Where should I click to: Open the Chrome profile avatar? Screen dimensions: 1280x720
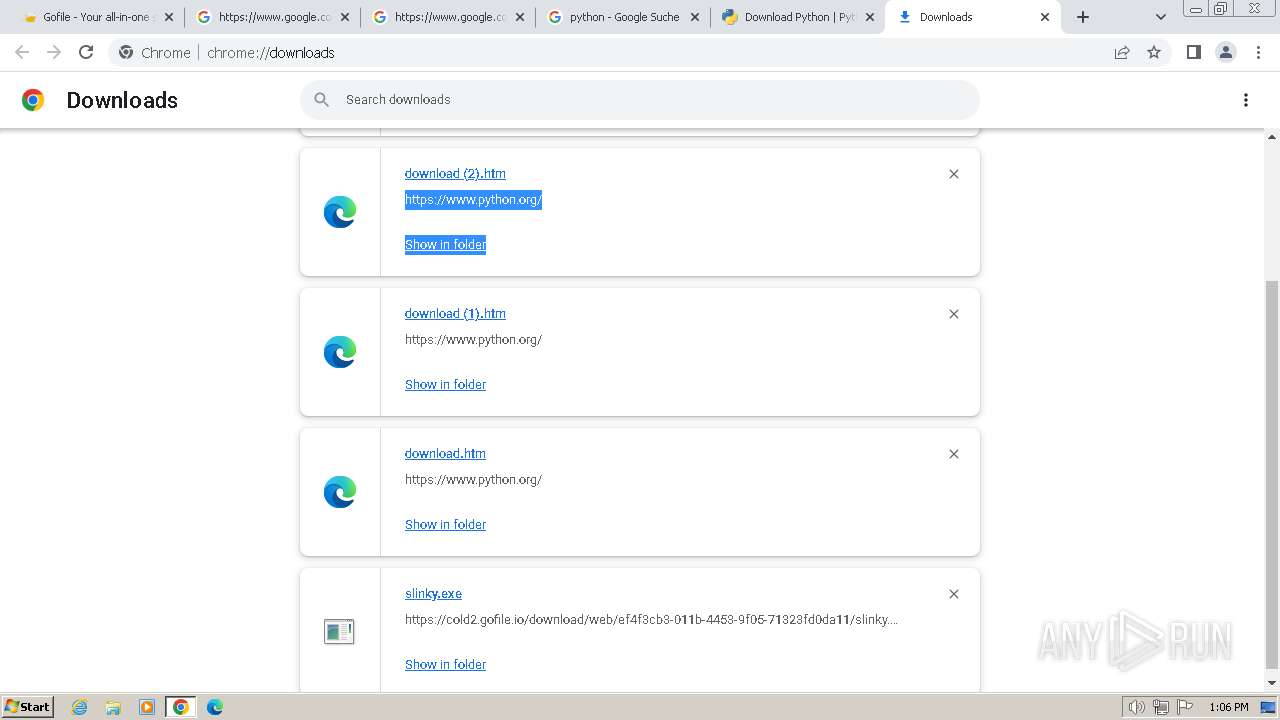(x=1226, y=53)
